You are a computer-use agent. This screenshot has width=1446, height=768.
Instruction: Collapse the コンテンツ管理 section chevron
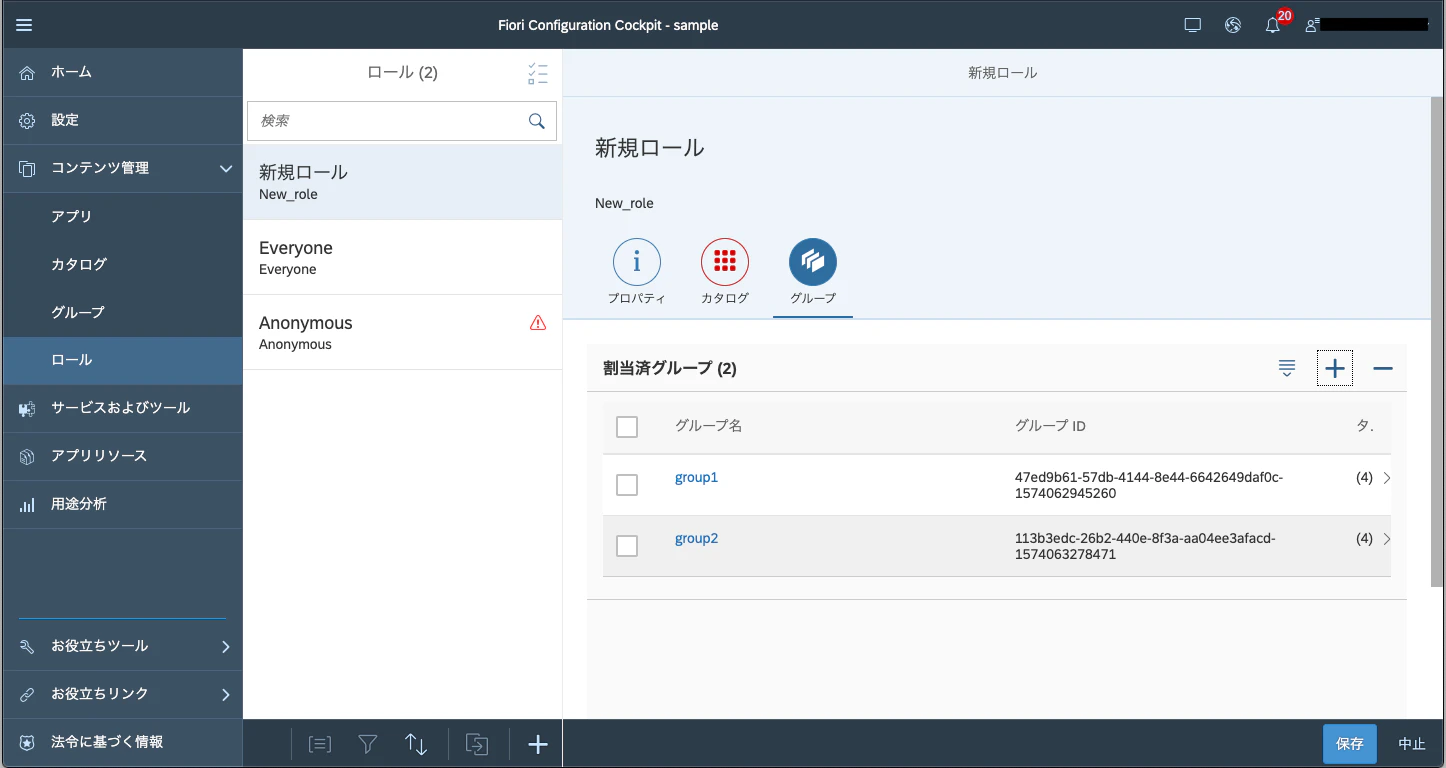pos(226,169)
